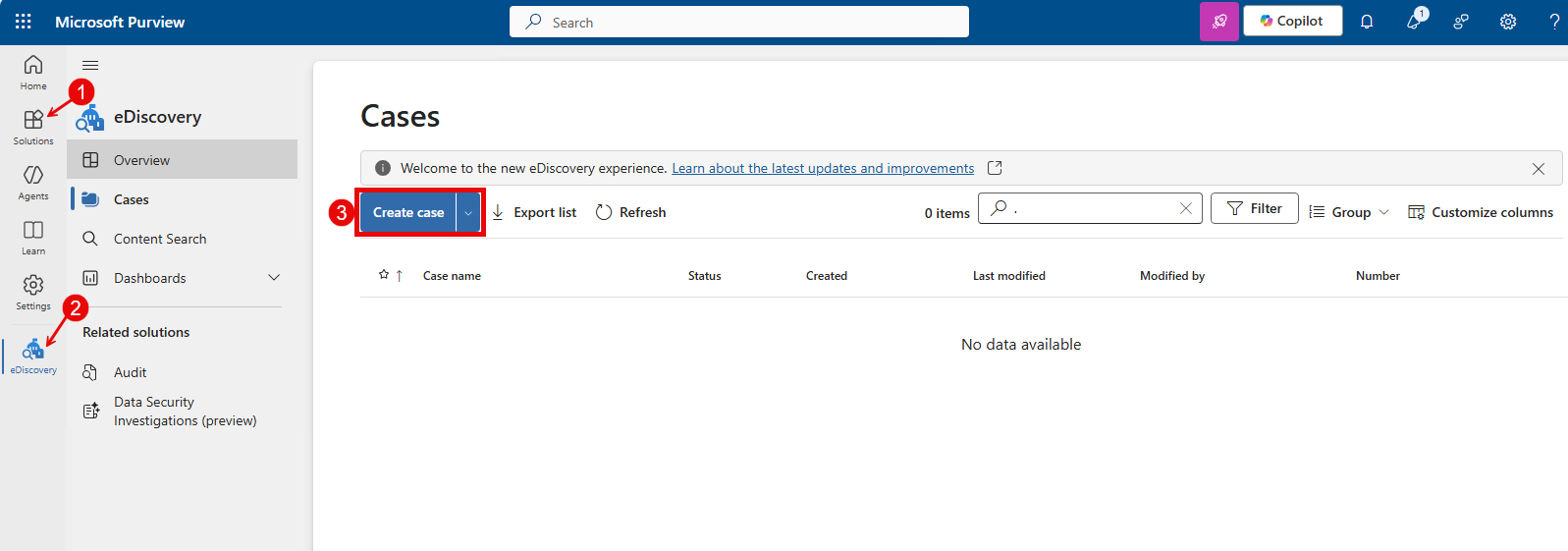This screenshot has height=551, width=1568.
Task: Expand the Dashboards menu chevron
Action: click(274, 278)
